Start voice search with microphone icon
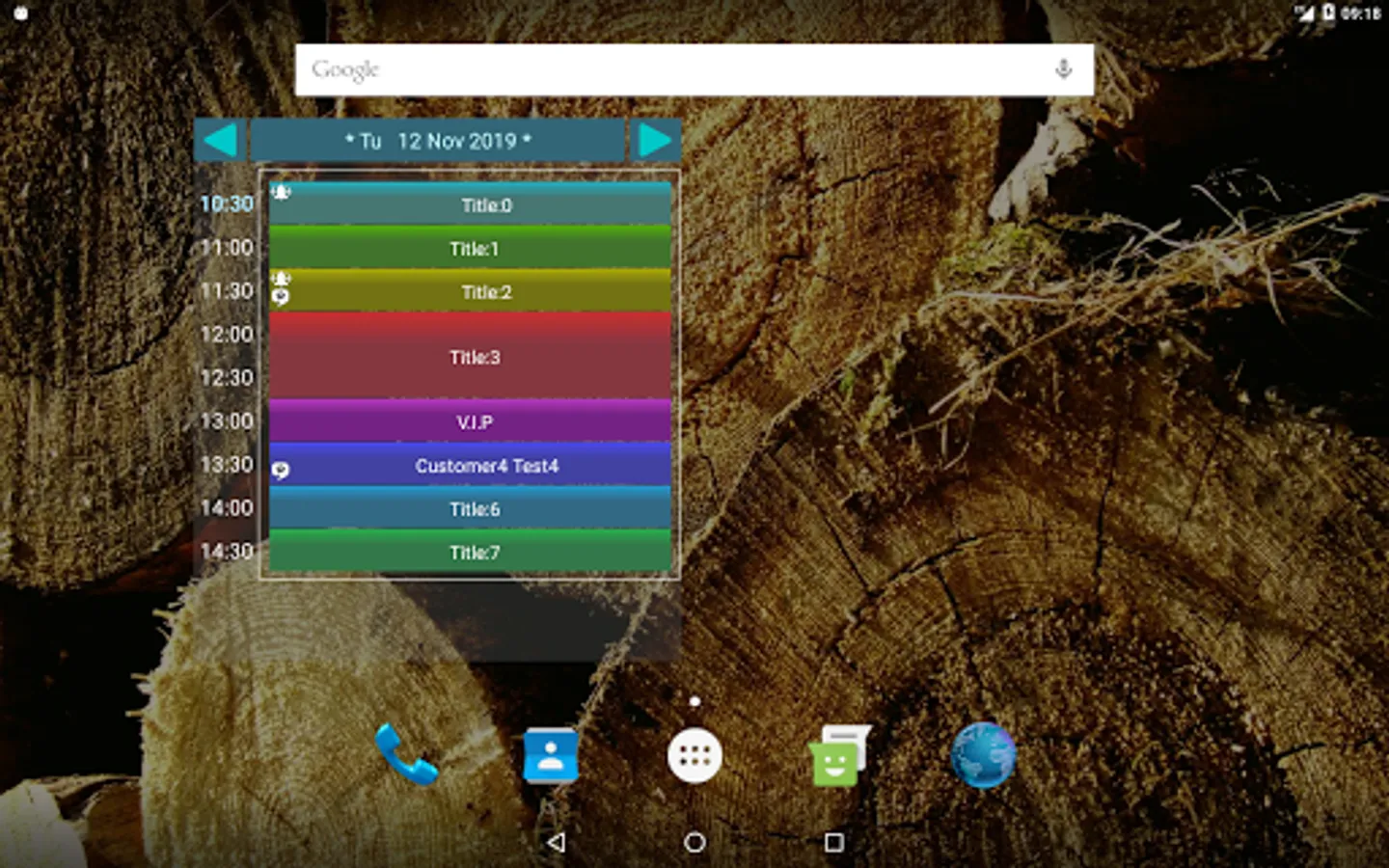 (x=1063, y=69)
